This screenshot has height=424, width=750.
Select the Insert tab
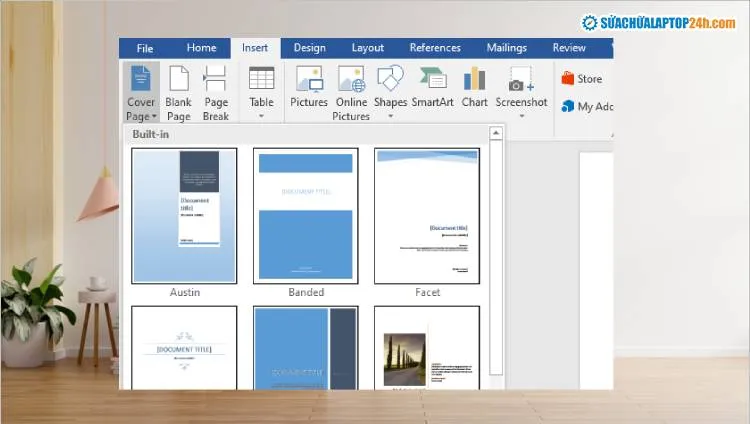tap(255, 48)
